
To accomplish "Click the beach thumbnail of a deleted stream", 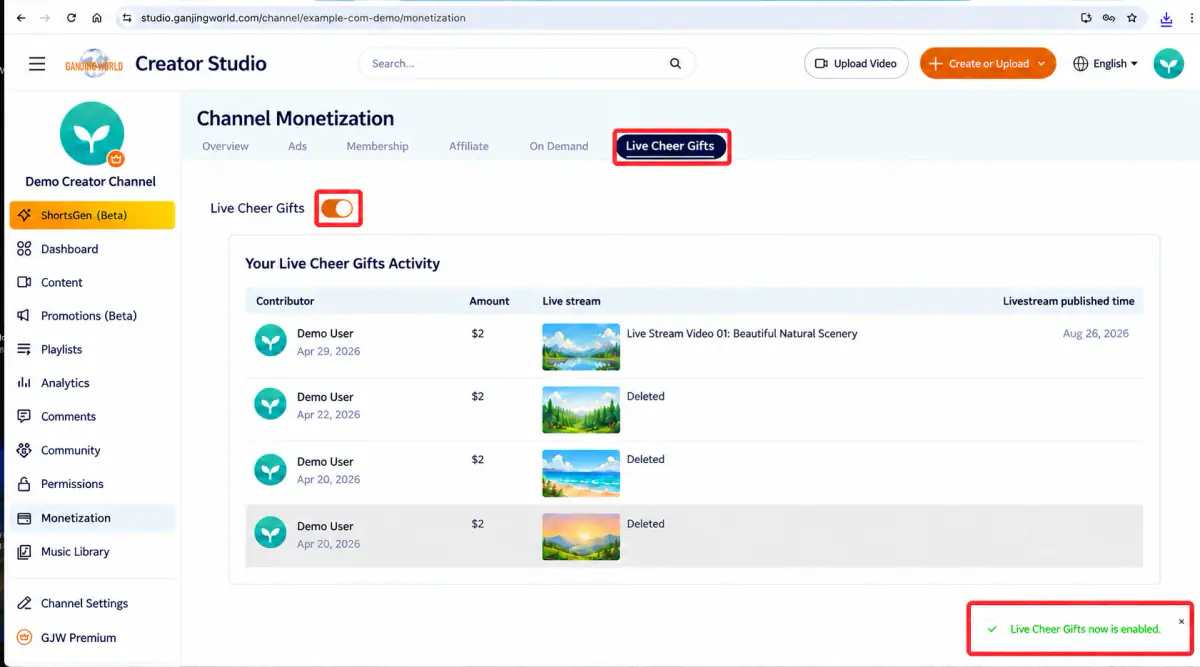I will tap(581, 474).
